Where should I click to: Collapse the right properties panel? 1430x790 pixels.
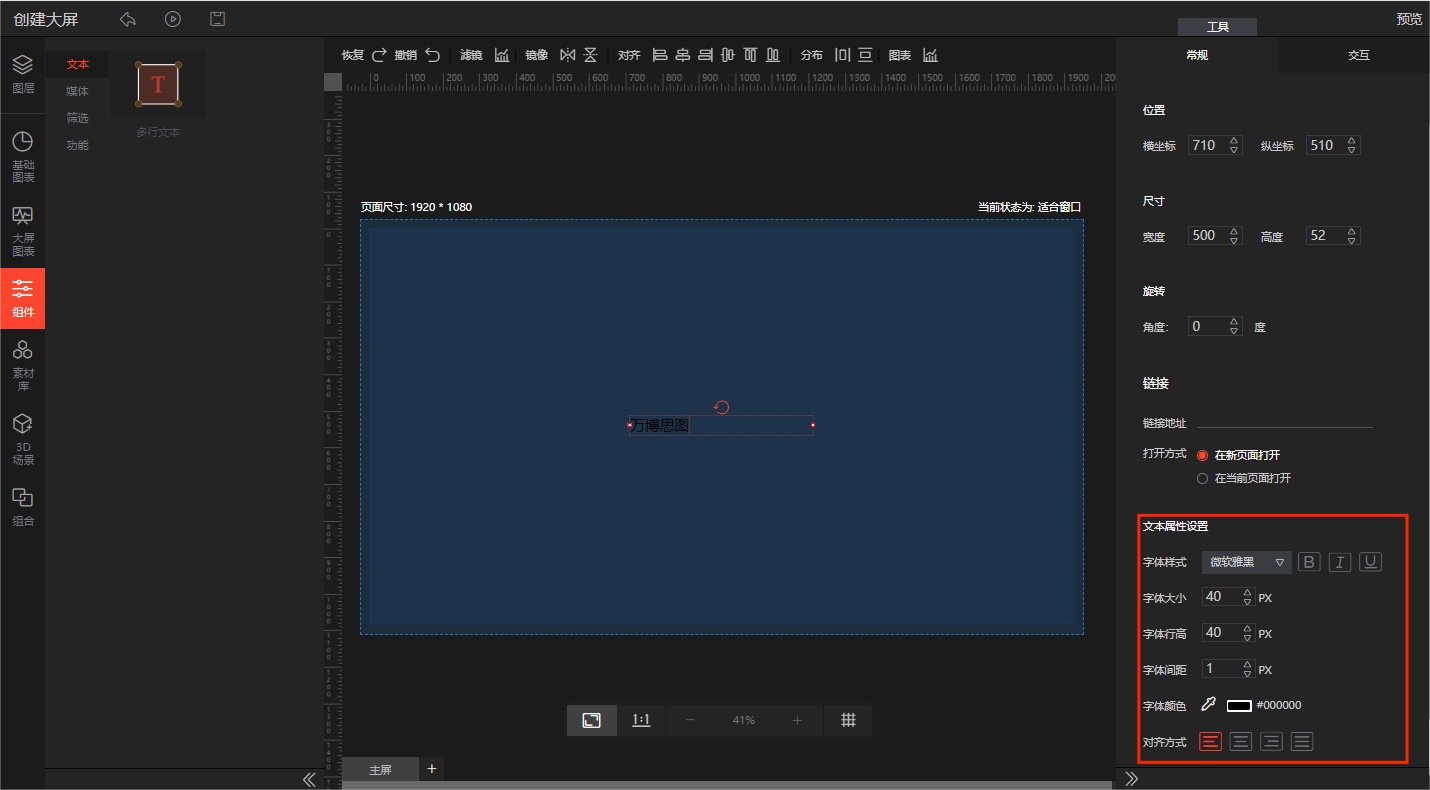(x=1132, y=778)
